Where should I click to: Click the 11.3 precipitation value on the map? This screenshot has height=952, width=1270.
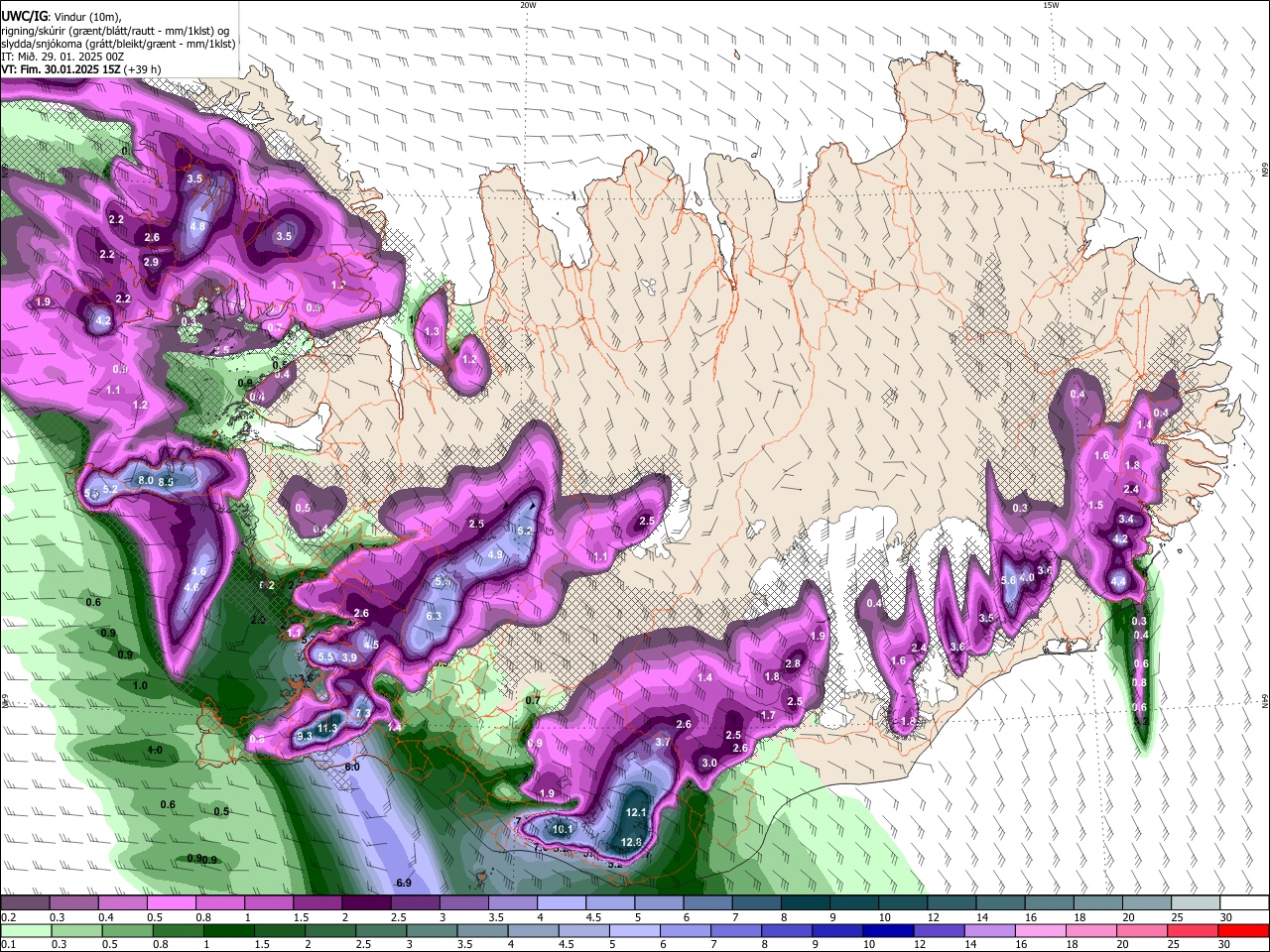click(x=328, y=728)
